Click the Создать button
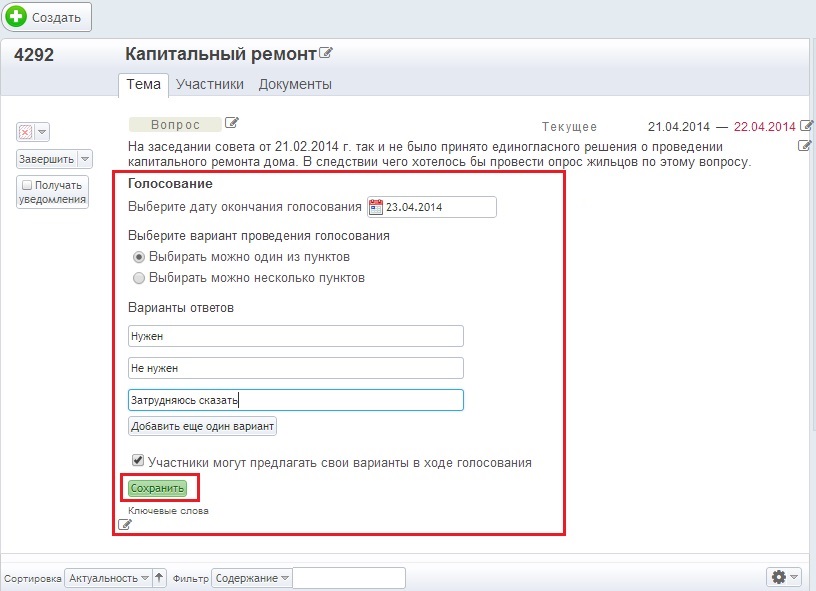The image size is (816, 591). click(x=46, y=17)
